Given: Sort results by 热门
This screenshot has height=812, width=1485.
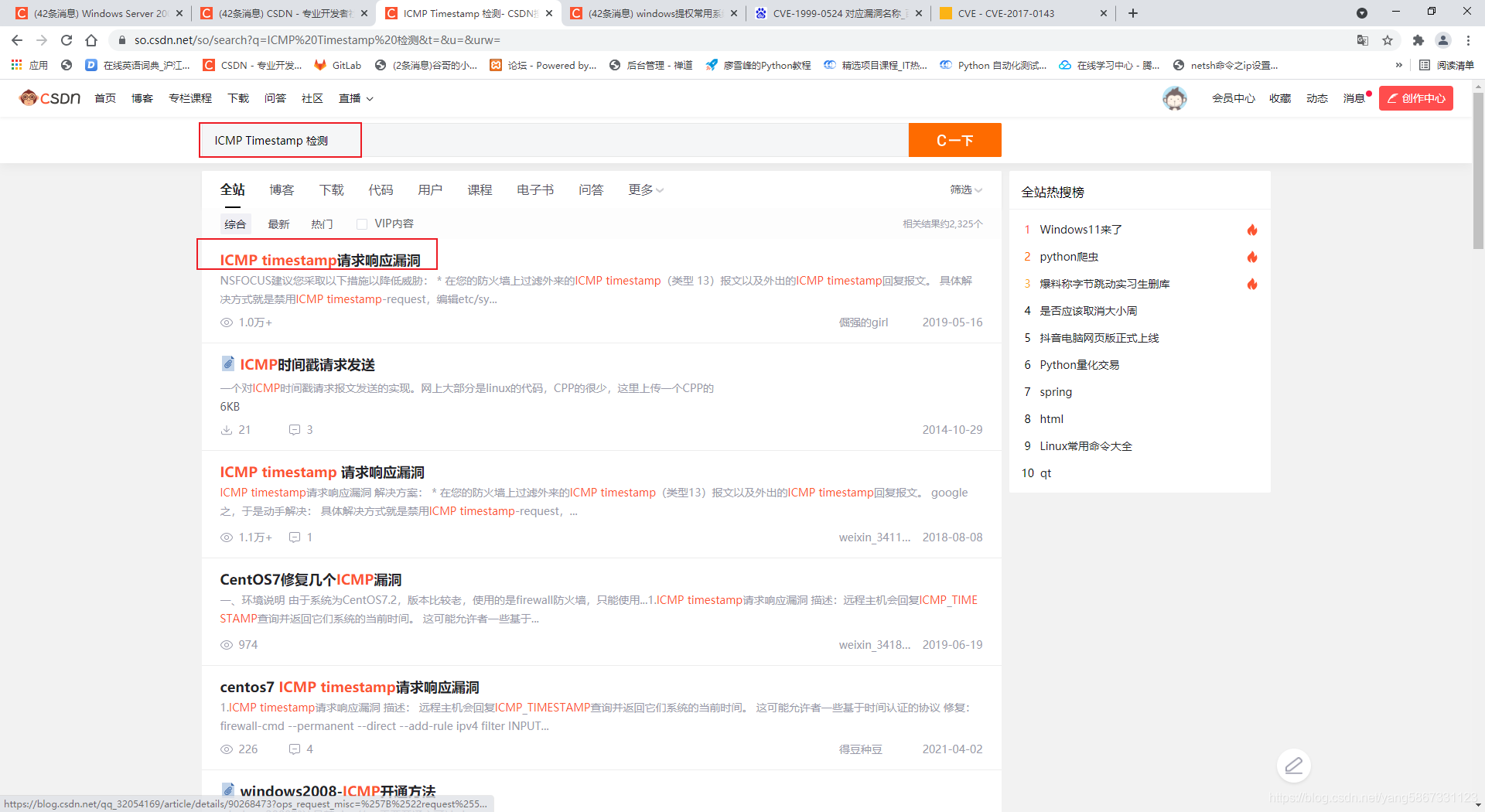Looking at the screenshot, I should (x=322, y=224).
